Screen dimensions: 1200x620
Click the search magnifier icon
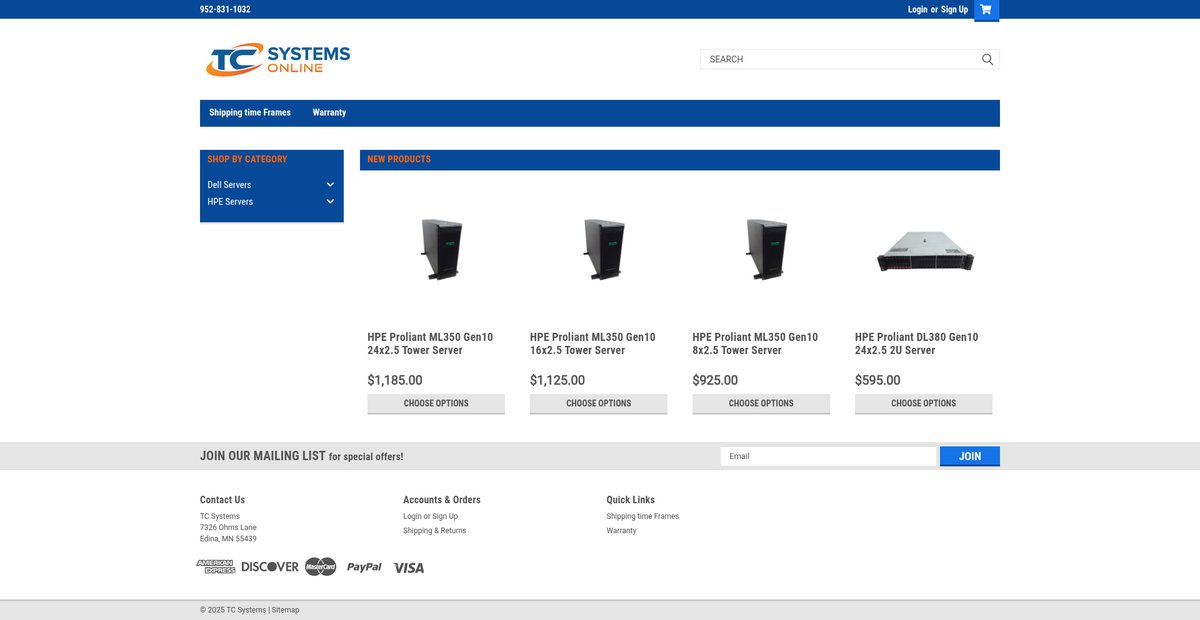[987, 59]
